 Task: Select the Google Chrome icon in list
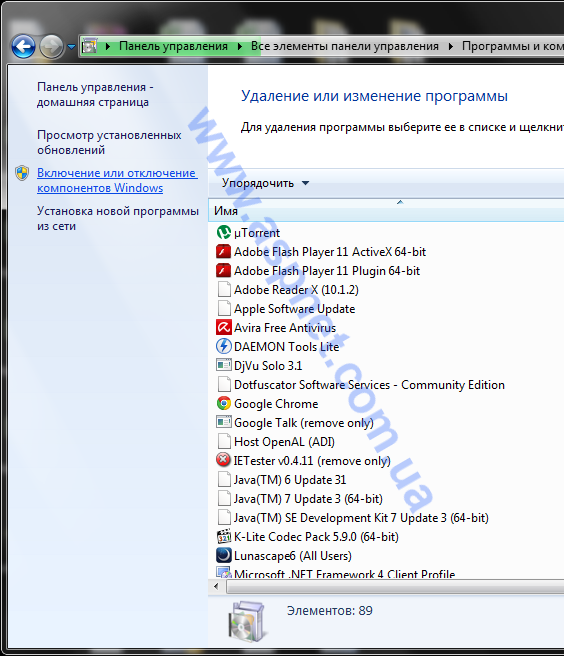click(223, 403)
